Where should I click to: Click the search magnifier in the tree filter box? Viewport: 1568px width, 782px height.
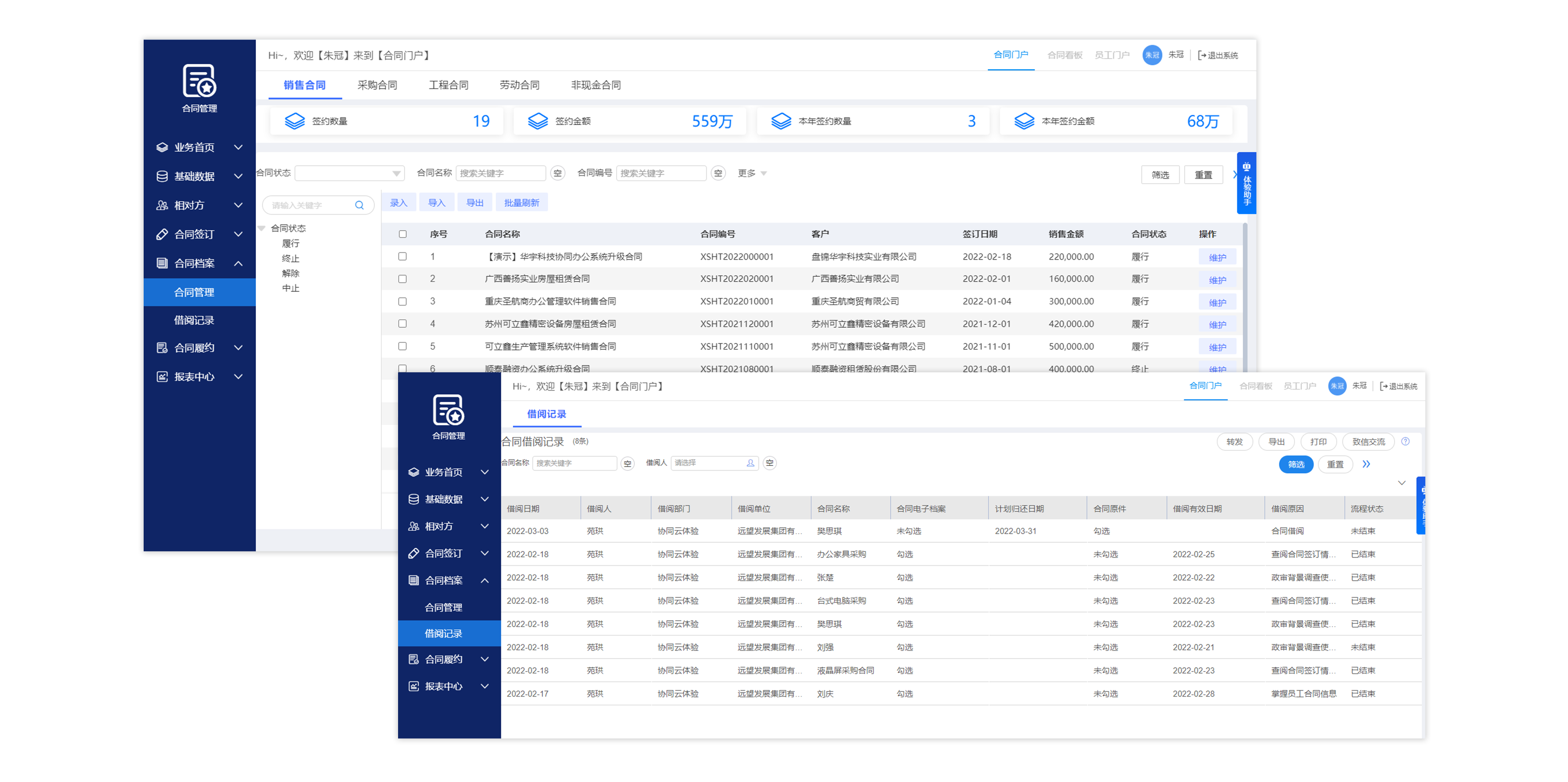359,205
